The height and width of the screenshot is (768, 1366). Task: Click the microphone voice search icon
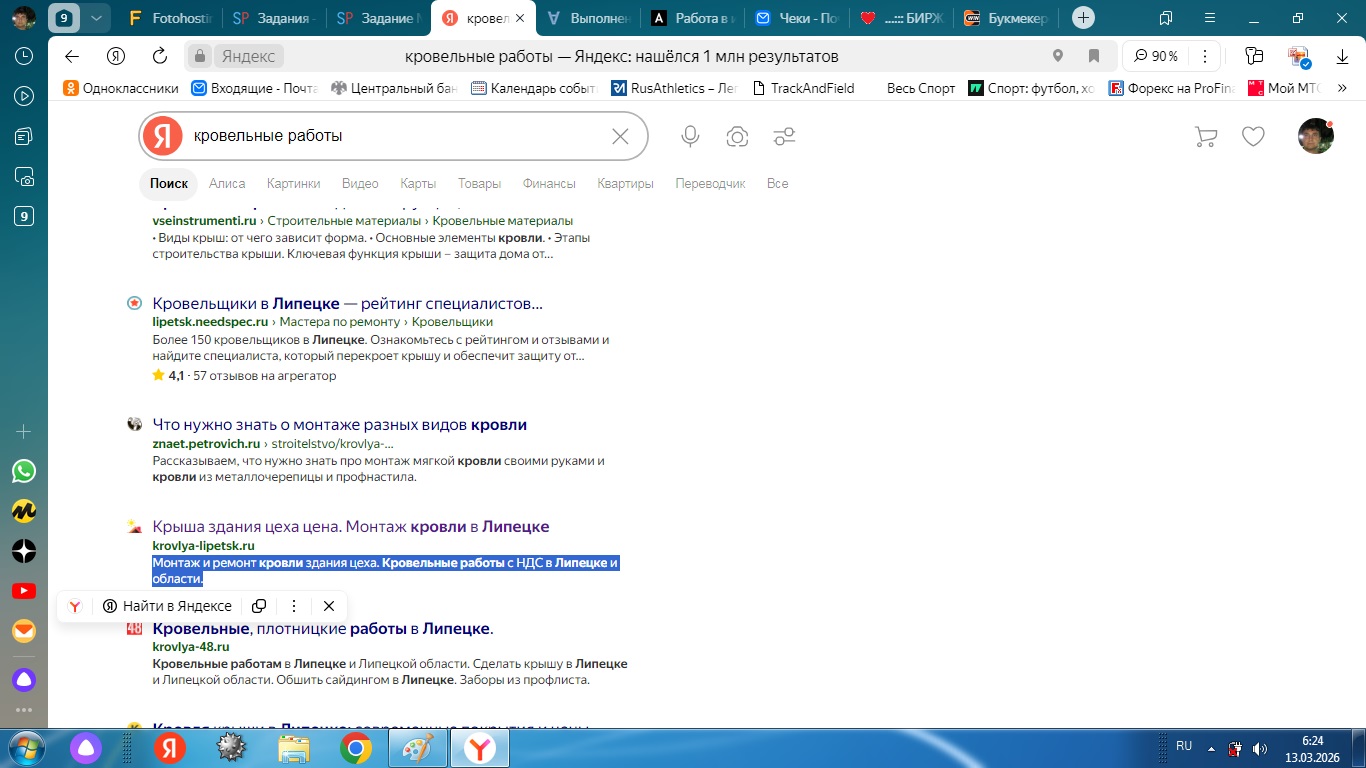pyautogui.click(x=690, y=136)
